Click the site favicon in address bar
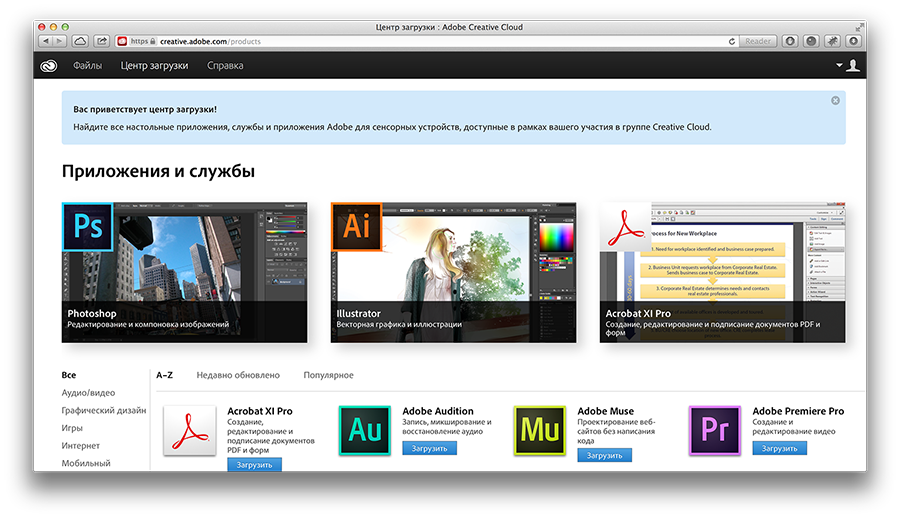Viewport: 900px width, 518px height. [x=122, y=41]
